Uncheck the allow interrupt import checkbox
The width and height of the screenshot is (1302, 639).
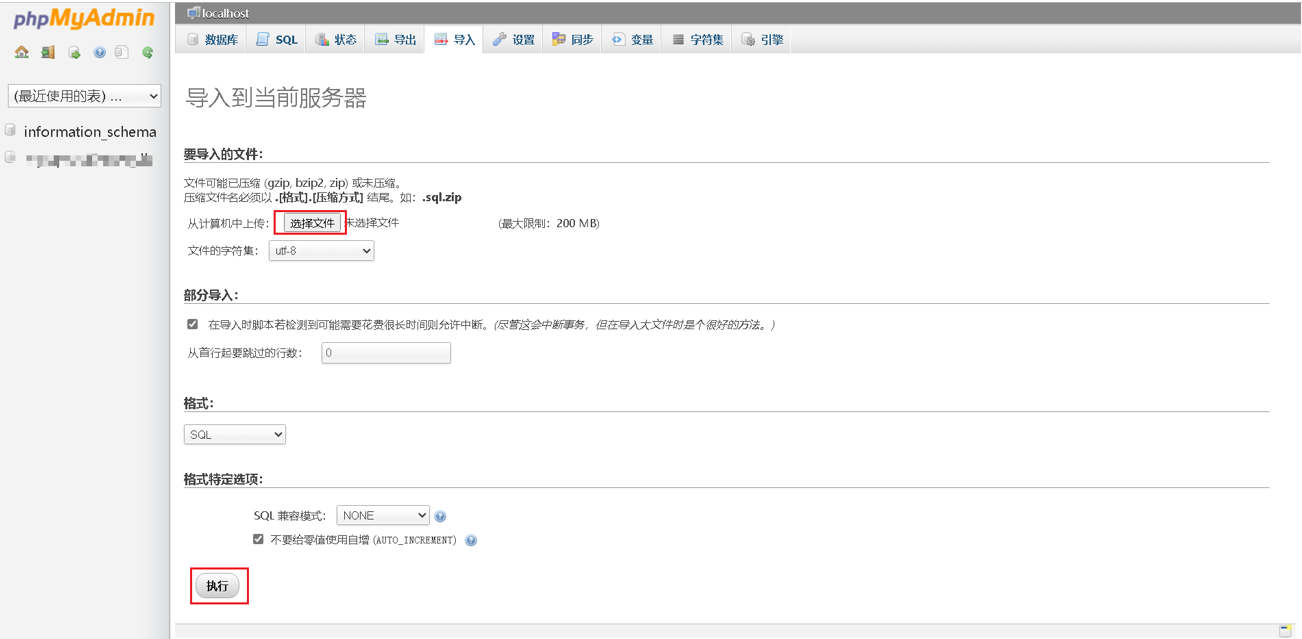pyautogui.click(x=192, y=323)
